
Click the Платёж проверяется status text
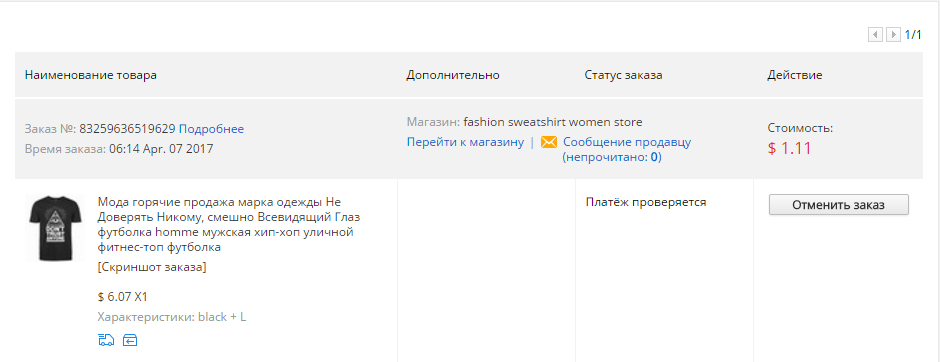click(x=646, y=202)
